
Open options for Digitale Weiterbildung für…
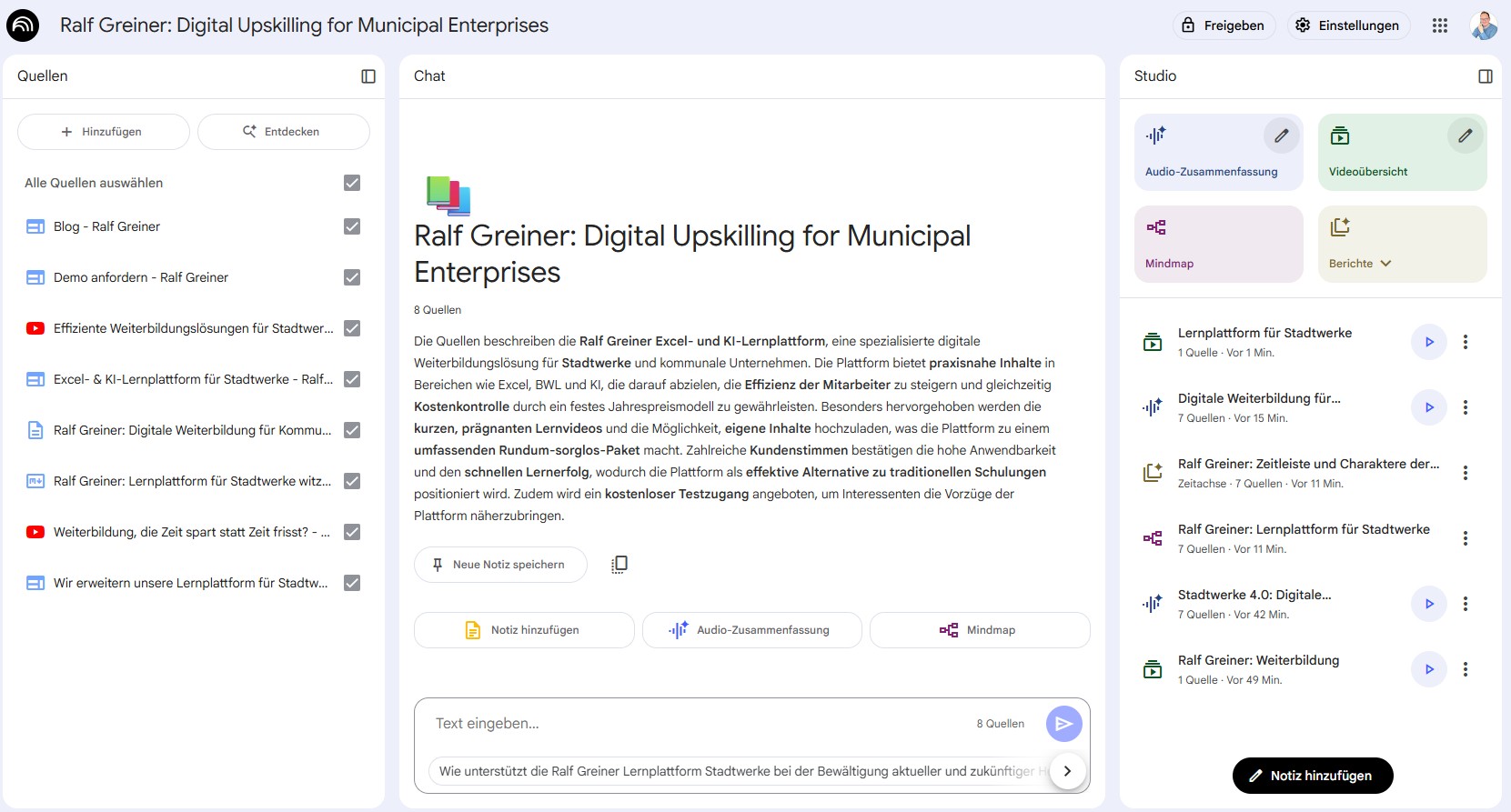click(1466, 407)
